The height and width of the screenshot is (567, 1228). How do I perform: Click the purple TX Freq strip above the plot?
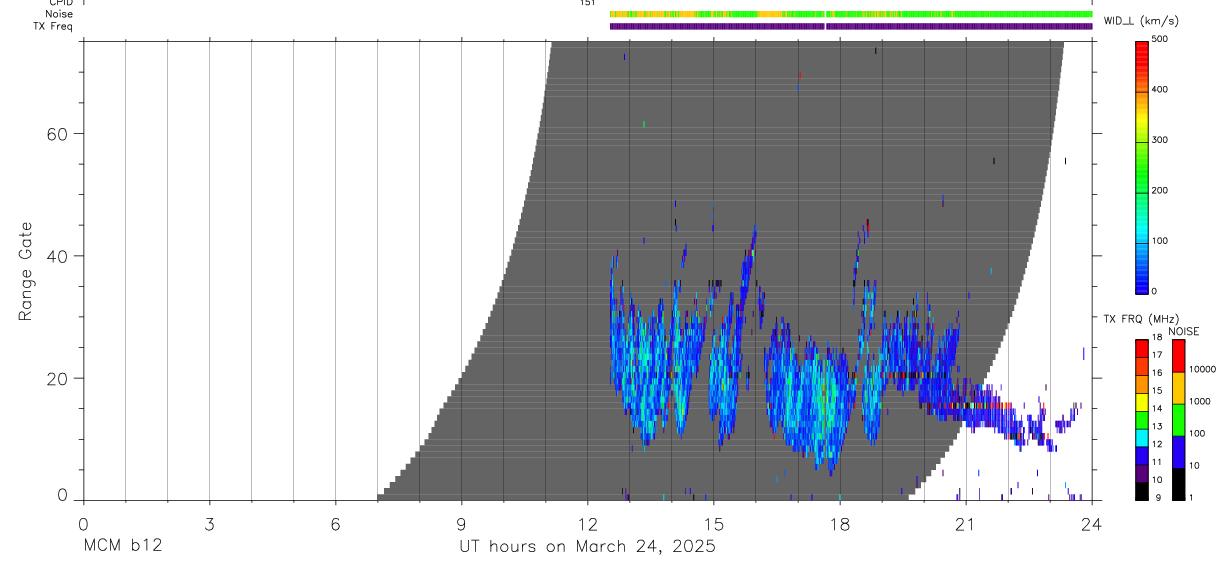[x=851, y=26]
